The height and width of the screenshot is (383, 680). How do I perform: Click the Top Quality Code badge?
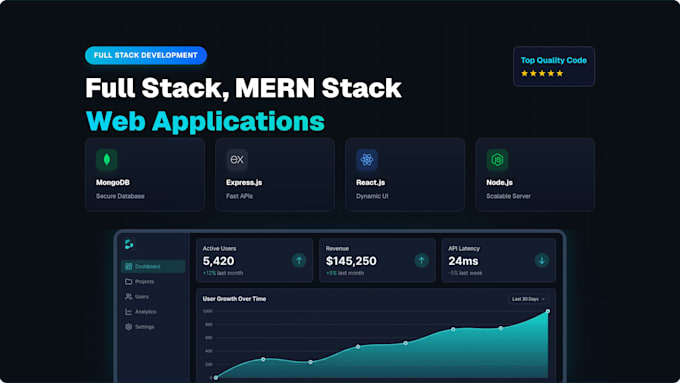[x=554, y=66]
